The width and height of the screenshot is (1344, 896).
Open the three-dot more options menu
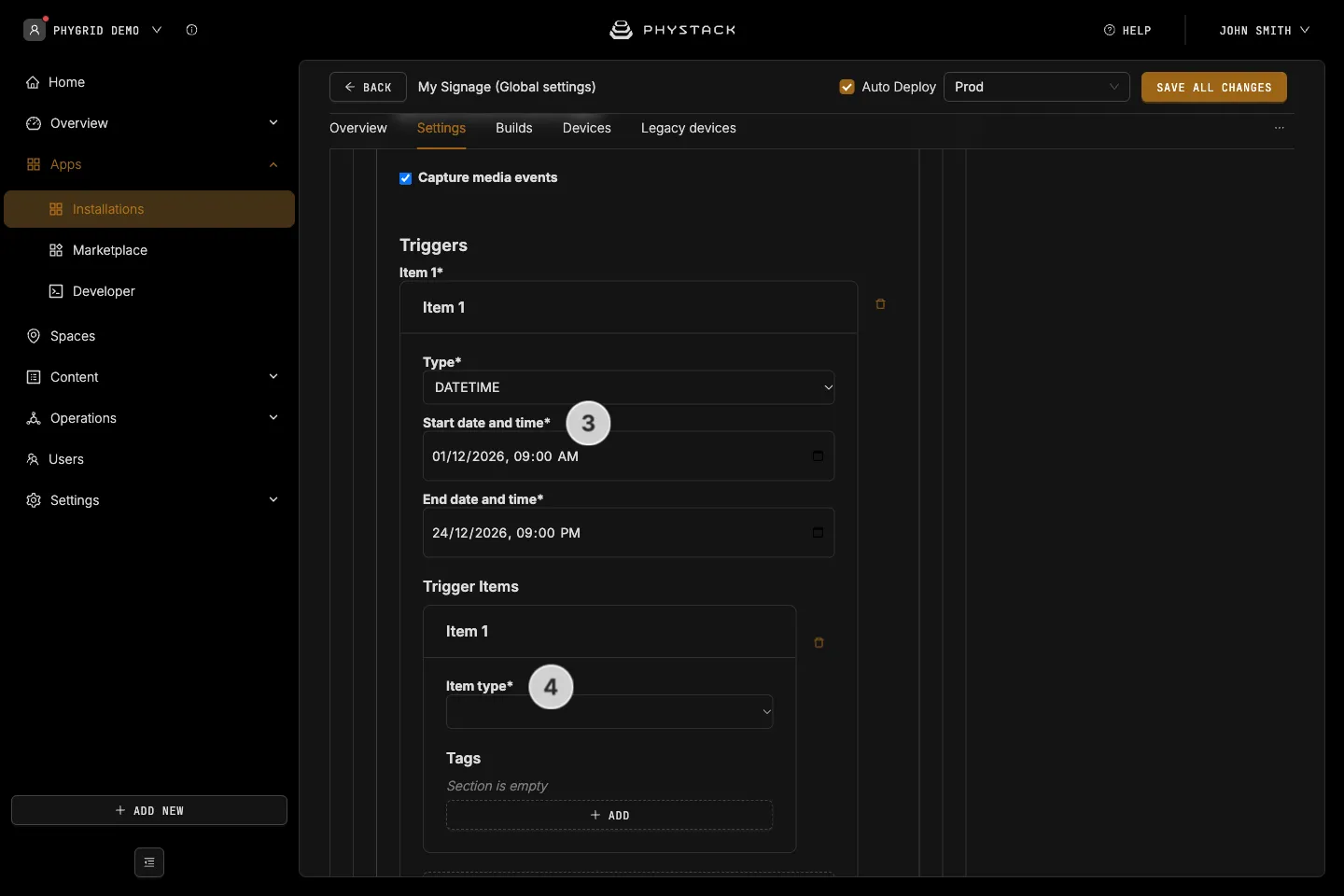(1280, 128)
